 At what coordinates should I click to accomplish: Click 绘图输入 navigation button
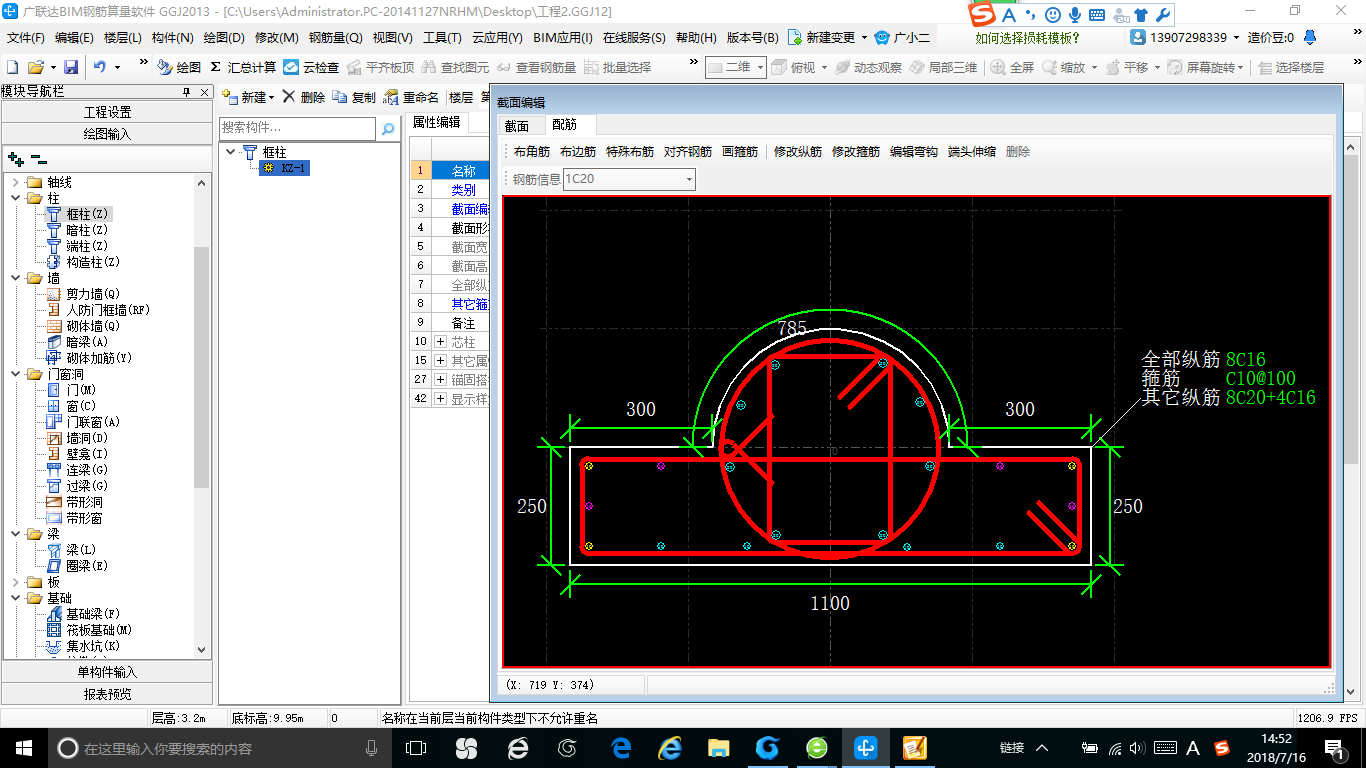pyautogui.click(x=107, y=133)
